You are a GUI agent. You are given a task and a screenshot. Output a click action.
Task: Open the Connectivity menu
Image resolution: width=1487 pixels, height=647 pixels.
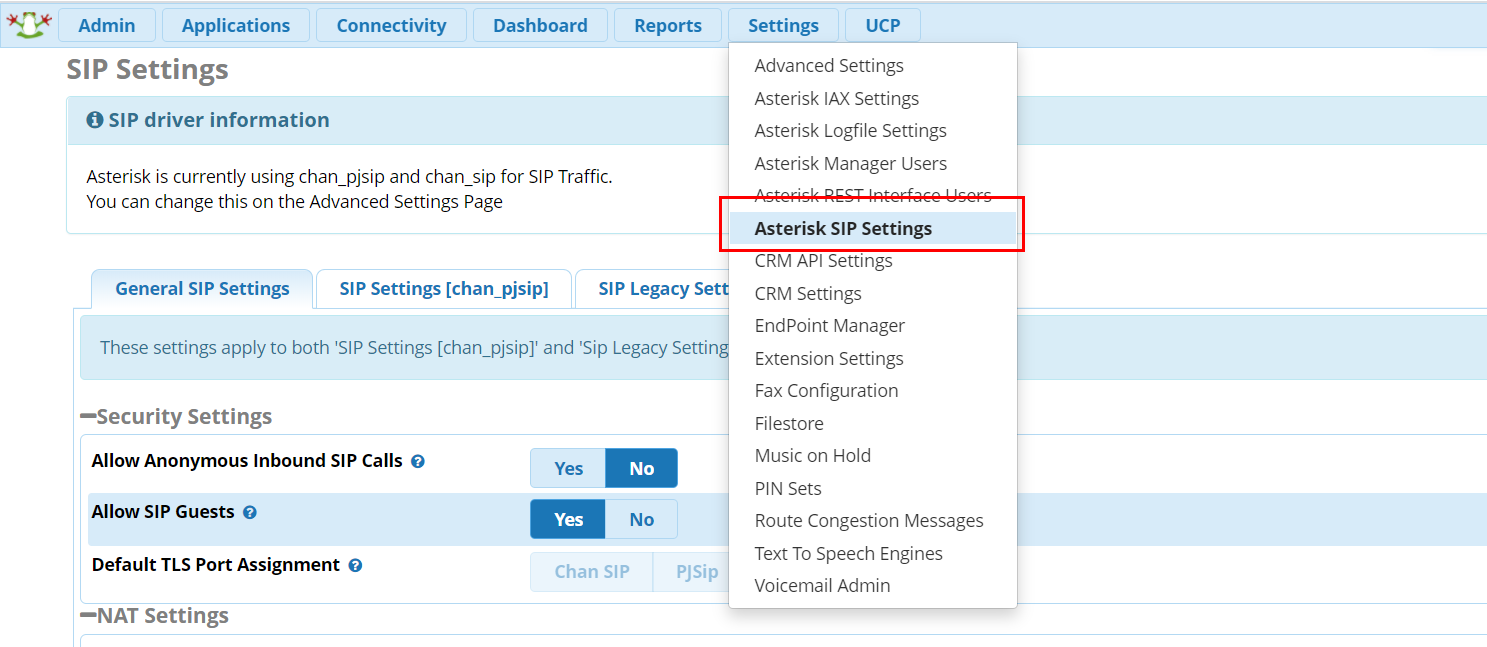pos(391,26)
